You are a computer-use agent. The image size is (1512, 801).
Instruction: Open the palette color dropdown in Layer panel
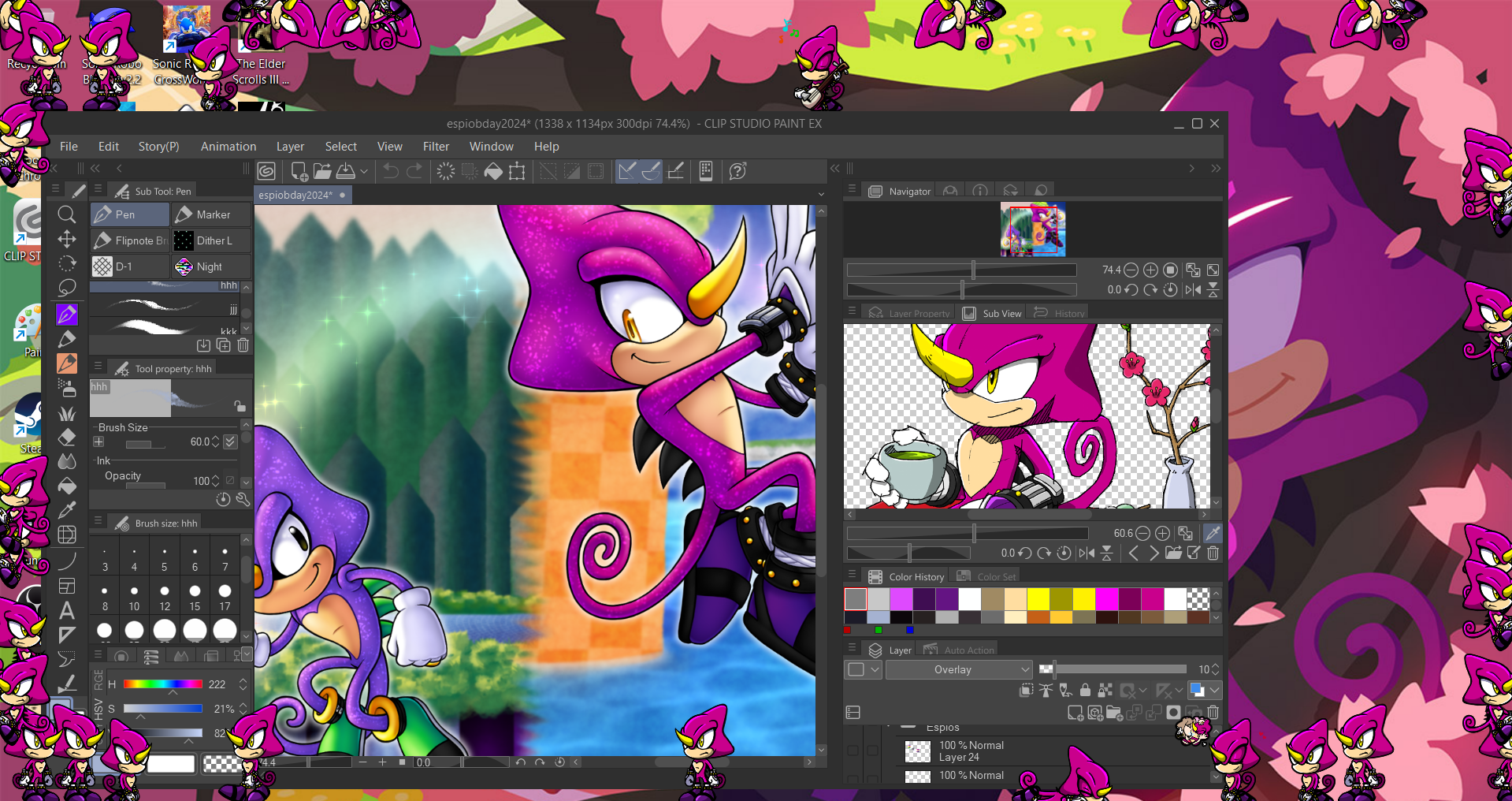pos(864,669)
